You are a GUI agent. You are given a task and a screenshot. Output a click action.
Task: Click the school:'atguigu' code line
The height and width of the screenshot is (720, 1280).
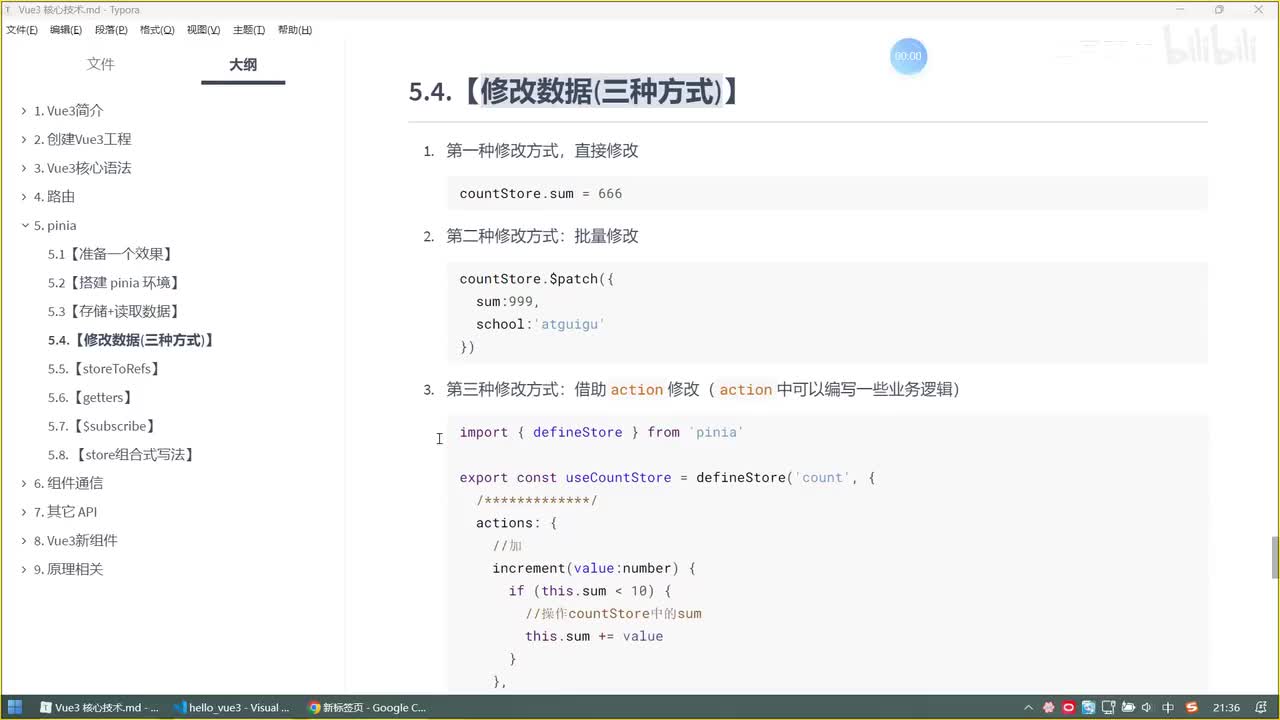click(541, 324)
